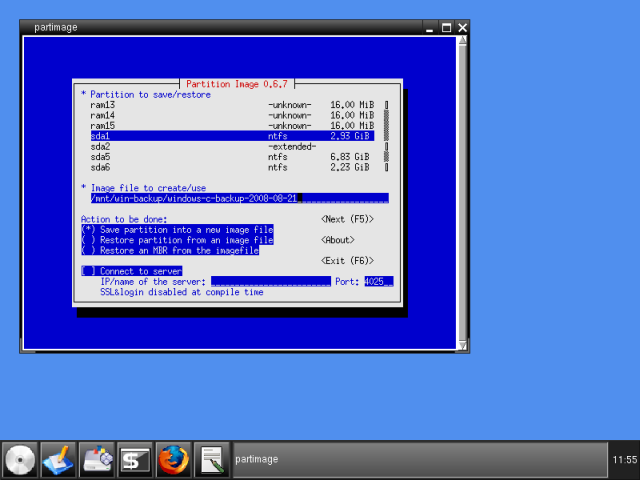
Task: Click the image file path input field
Action: click(x=240, y=198)
